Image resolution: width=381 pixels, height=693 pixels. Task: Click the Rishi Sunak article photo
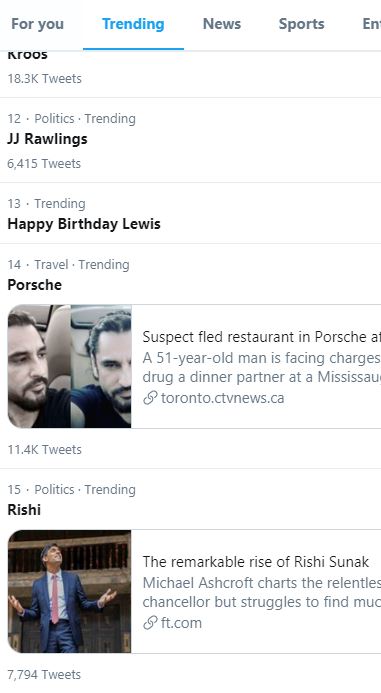point(69,591)
